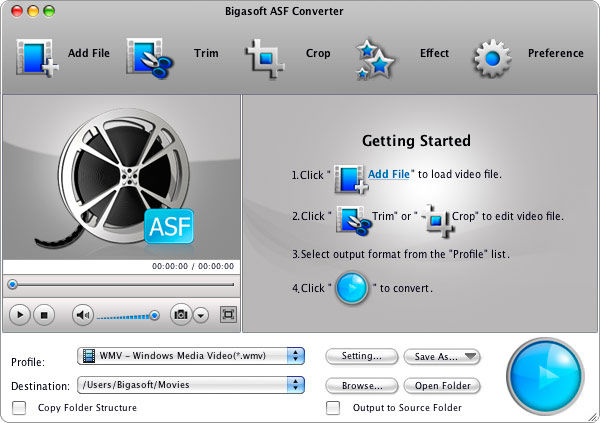Click the Trim icon in step 2

(354, 220)
